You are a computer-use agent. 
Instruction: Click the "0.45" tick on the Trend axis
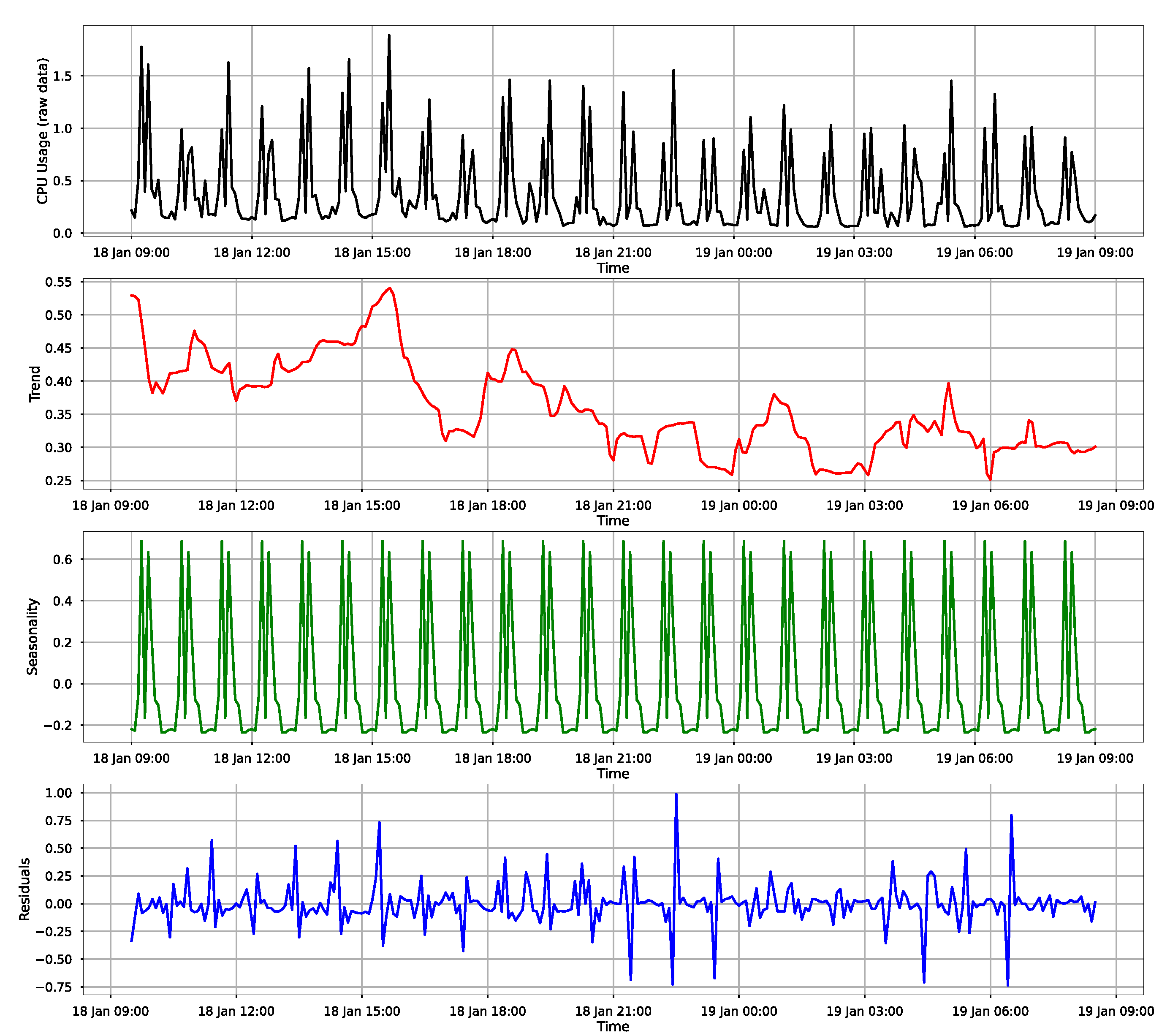coord(58,348)
